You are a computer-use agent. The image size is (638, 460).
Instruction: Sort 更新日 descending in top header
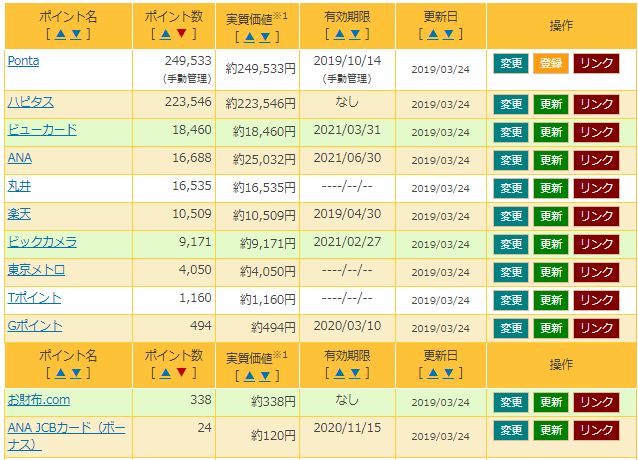448,34
